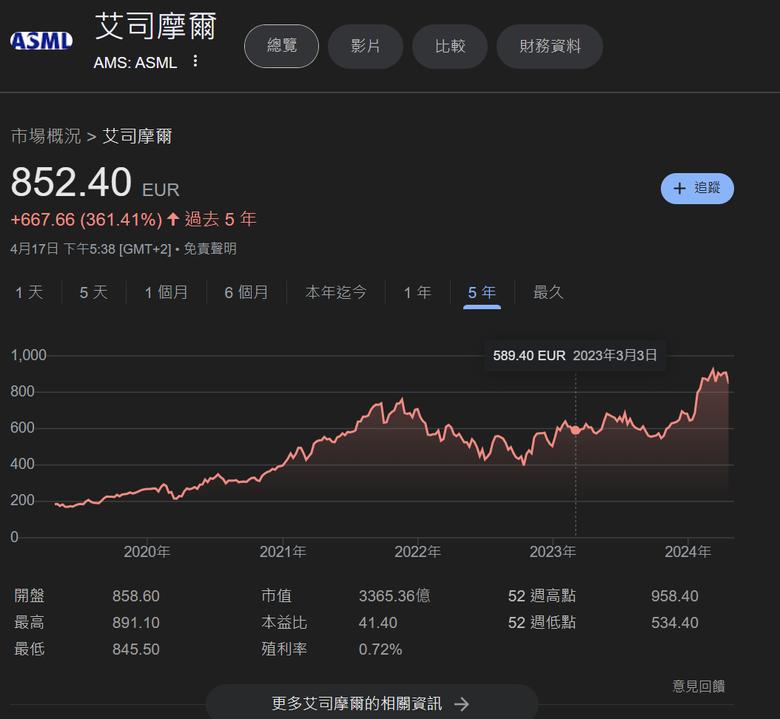This screenshot has width=780, height=719.
Task: Select the 6 個月 chart range
Action: pyautogui.click(x=246, y=292)
